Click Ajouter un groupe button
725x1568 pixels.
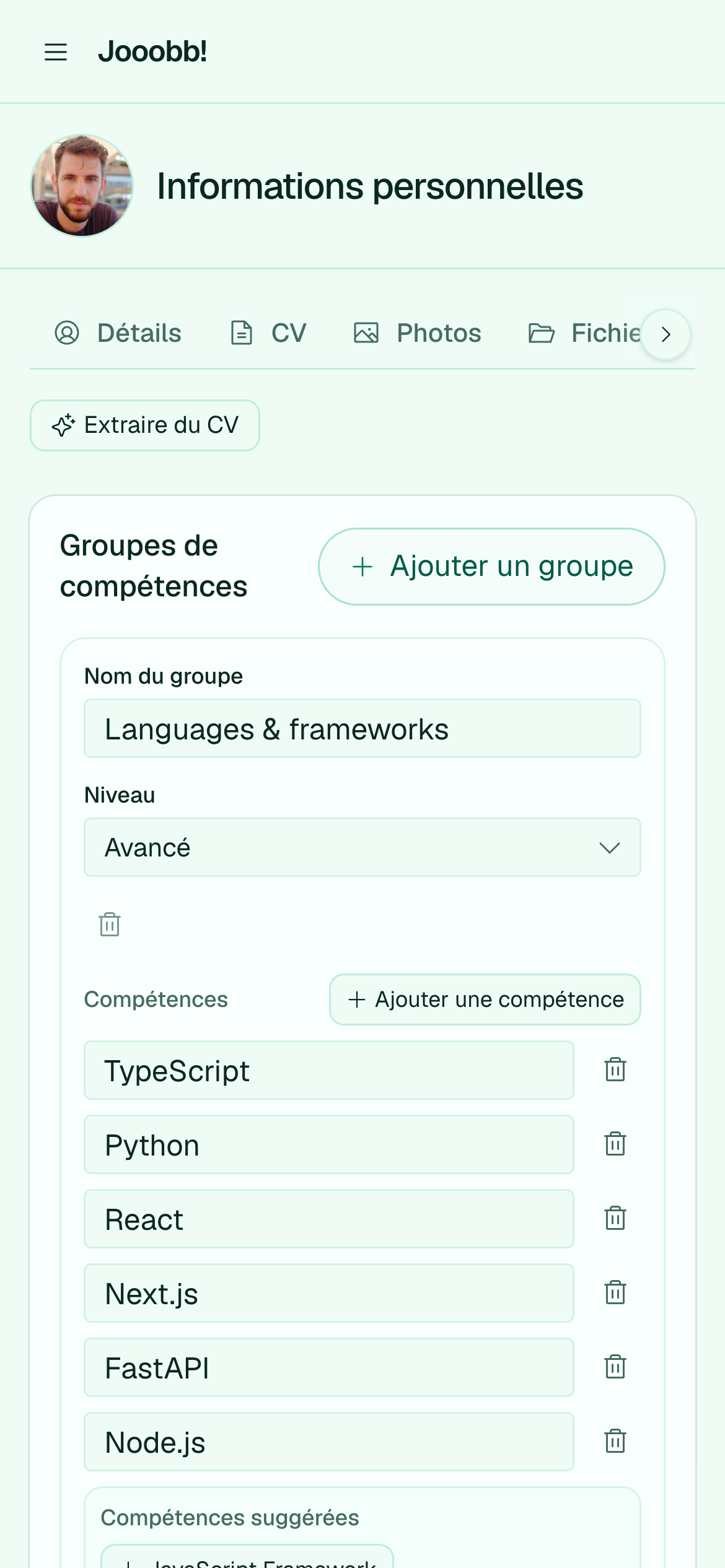(491, 567)
